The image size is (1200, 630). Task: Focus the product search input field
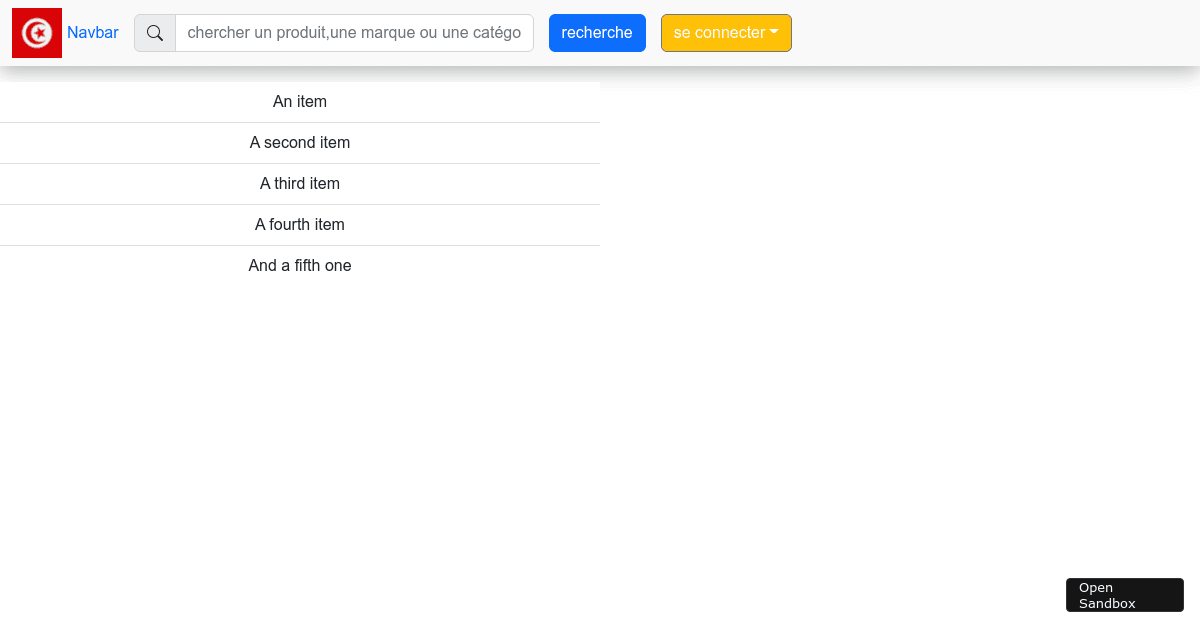point(354,33)
